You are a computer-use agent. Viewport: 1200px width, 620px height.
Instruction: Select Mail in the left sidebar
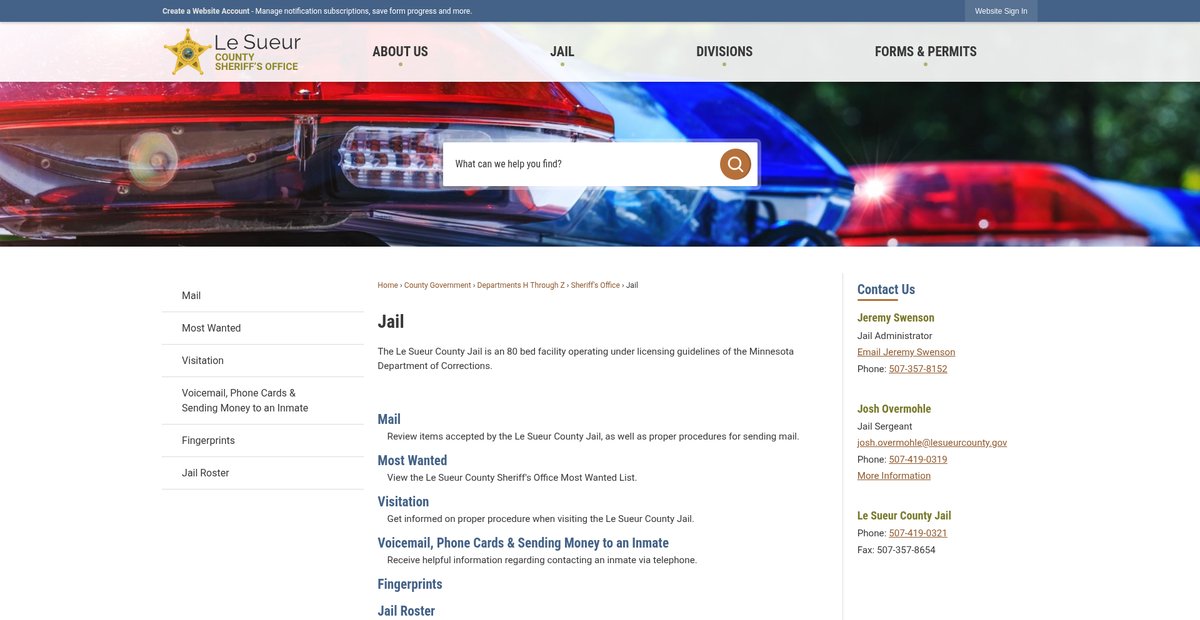(x=191, y=296)
